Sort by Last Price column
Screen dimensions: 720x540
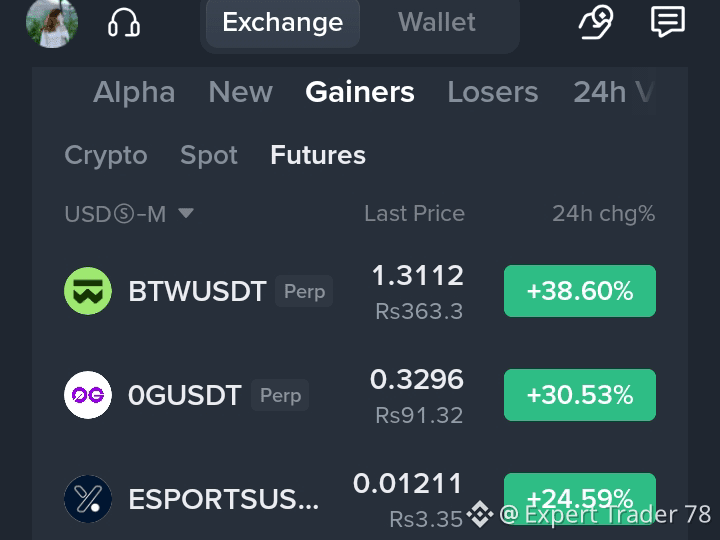pyautogui.click(x=414, y=214)
